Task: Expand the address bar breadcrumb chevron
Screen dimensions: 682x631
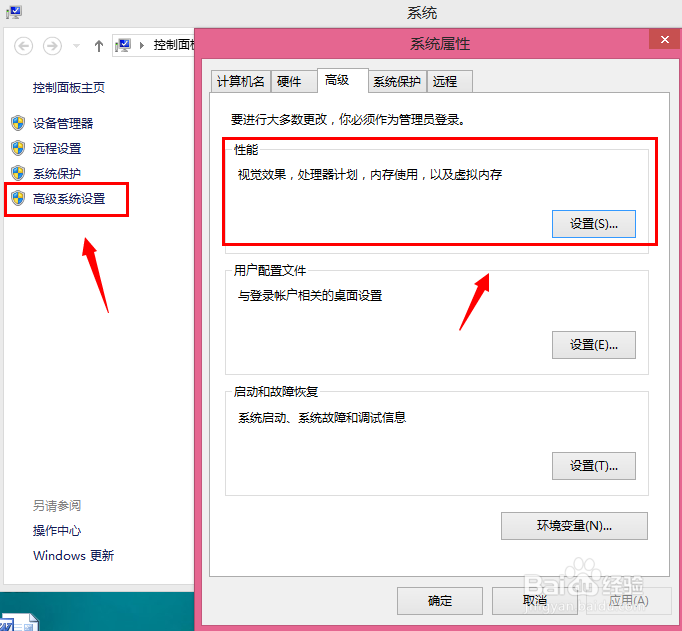Action: click(142, 45)
